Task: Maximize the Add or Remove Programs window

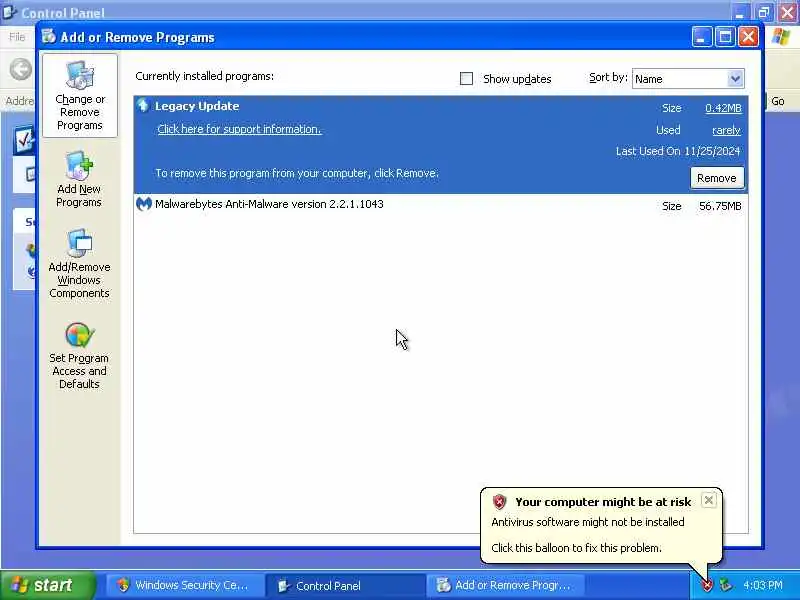Action: click(x=725, y=37)
